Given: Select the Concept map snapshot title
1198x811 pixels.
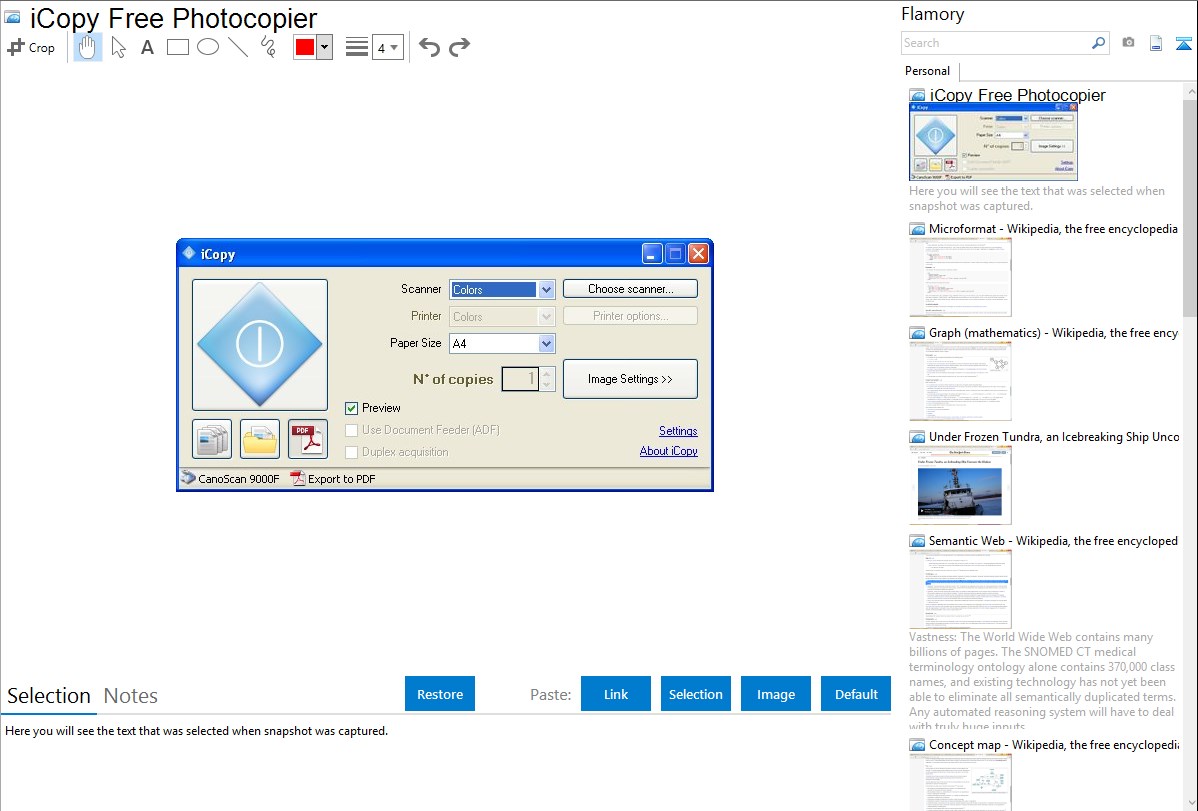Looking at the screenshot, I should [x=1053, y=745].
